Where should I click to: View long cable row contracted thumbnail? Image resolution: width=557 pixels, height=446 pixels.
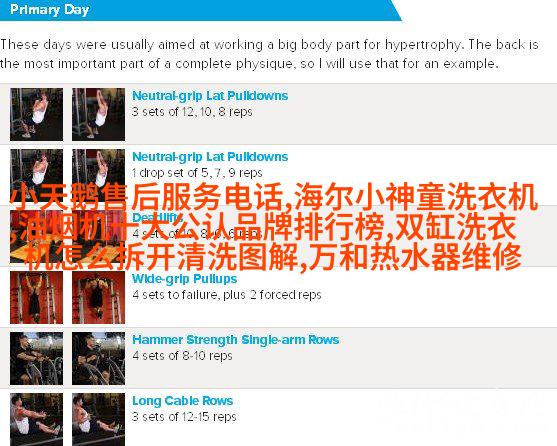point(98,419)
